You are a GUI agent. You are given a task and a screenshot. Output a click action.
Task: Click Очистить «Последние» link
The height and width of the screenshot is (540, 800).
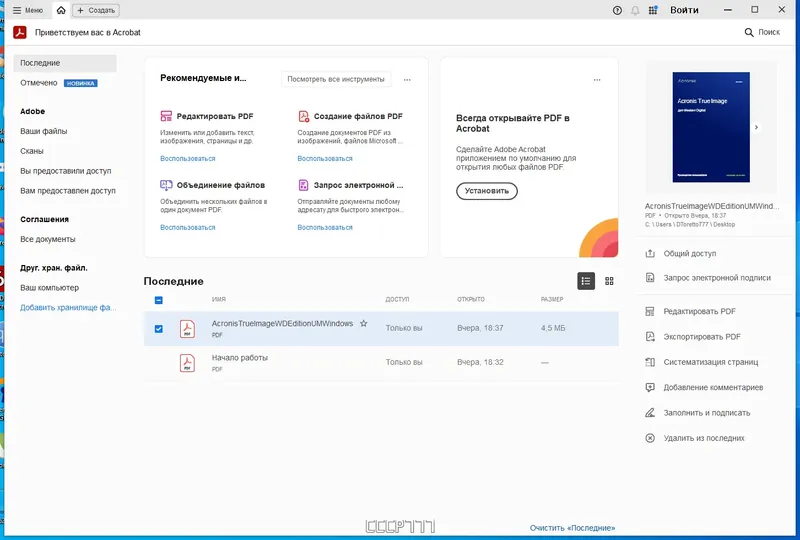(572, 528)
